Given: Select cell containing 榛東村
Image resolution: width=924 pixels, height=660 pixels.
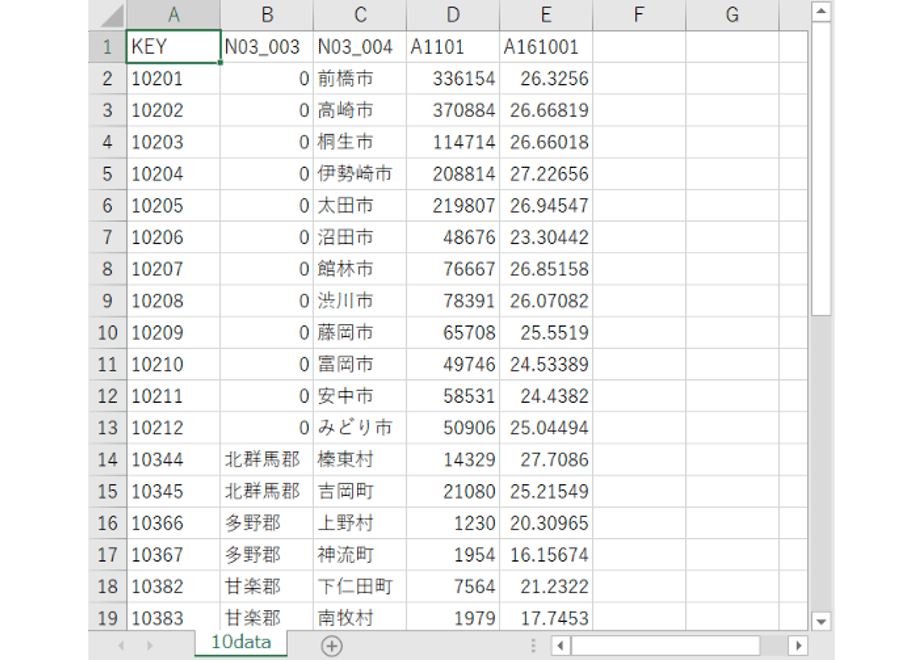Looking at the screenshot, I should (x=360, y=460).
